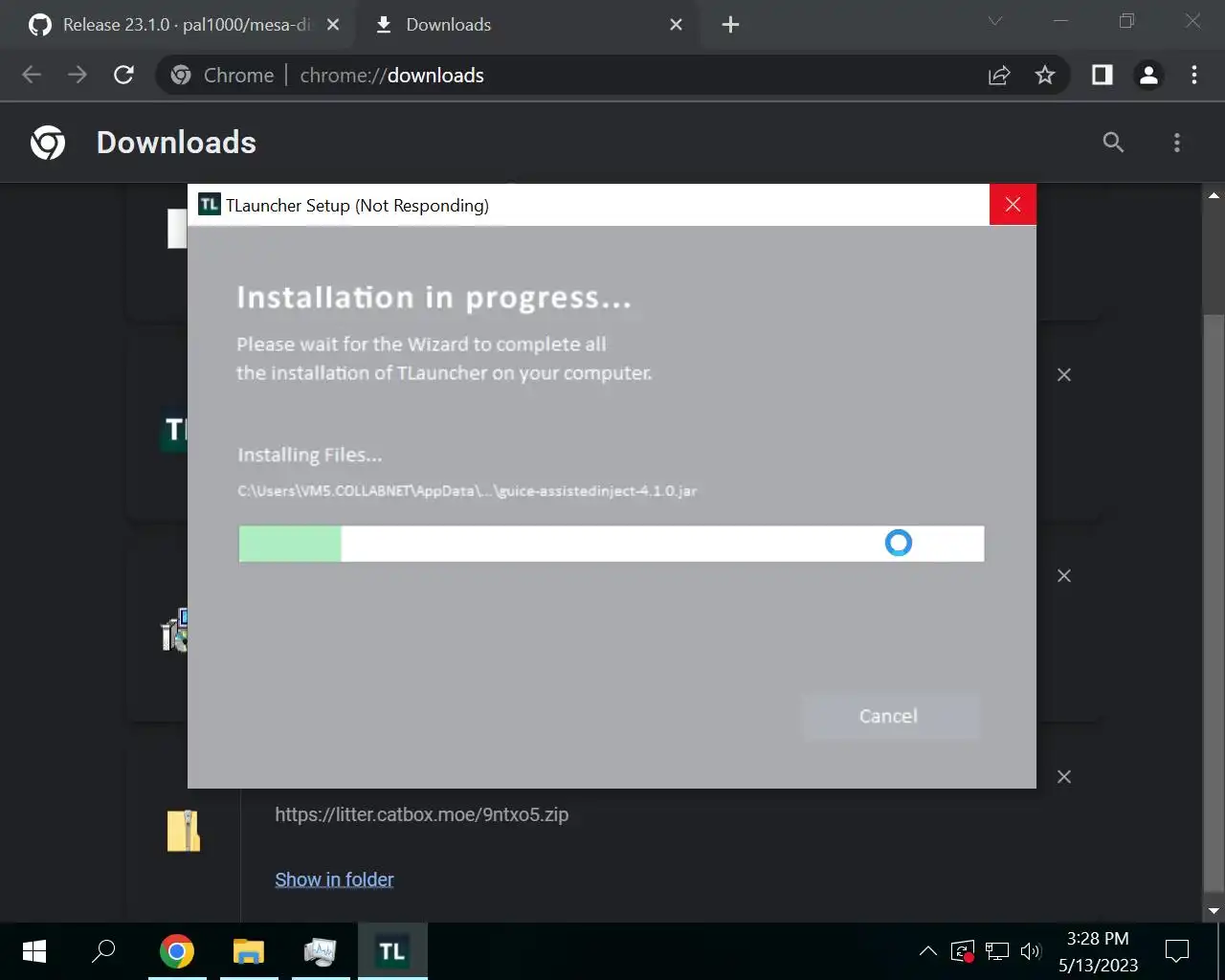Click the downloads page scrollbar thumb

pos(1214,603)
